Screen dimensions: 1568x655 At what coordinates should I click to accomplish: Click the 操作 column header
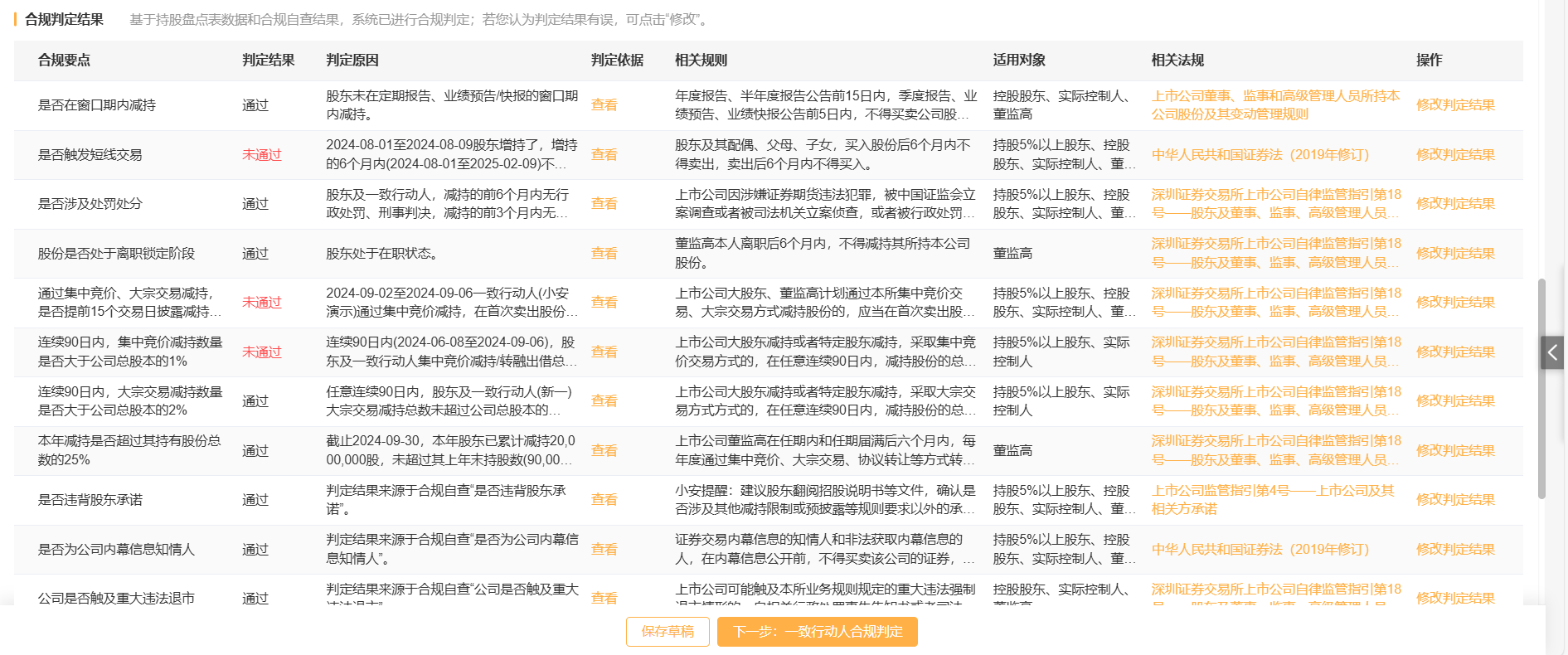tap(1429, 61)
